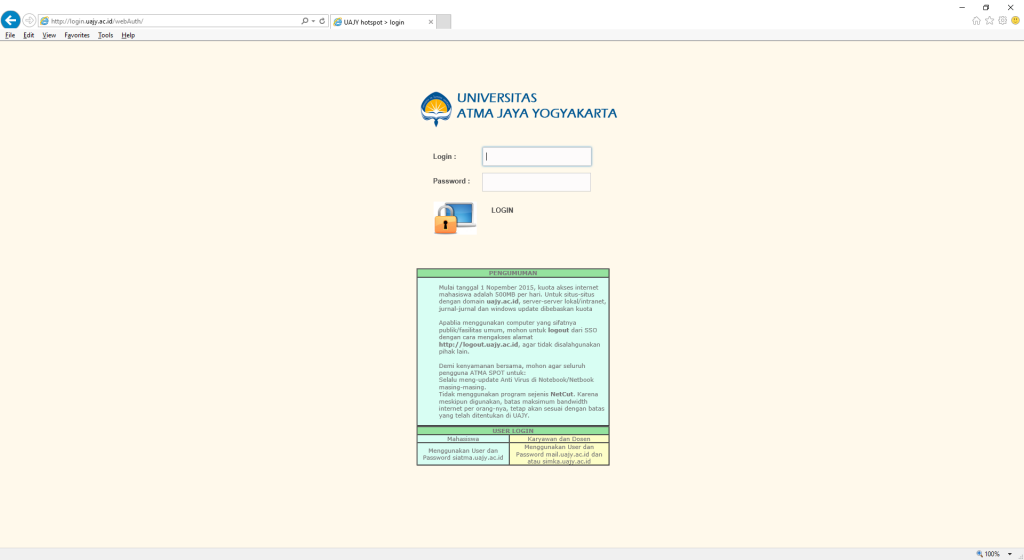Click the siatma.uajy.ac.id password note cell
This screenshot has height=560, width=1024.
[463, 454]
